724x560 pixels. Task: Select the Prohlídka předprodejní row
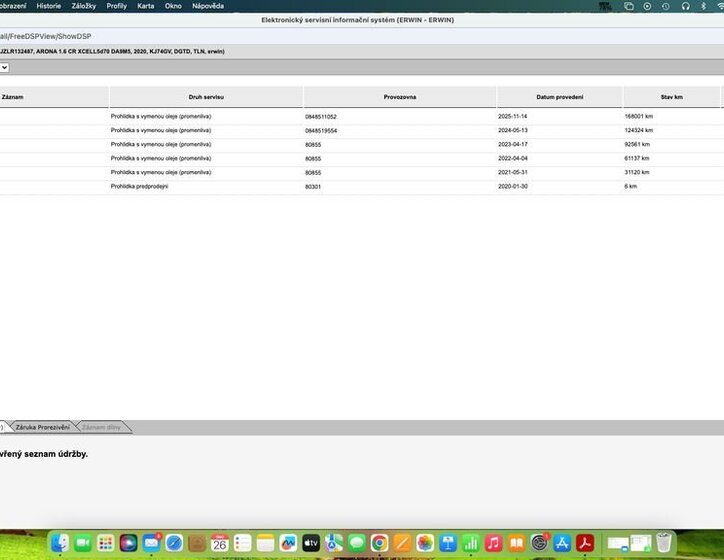coord(360,186)
